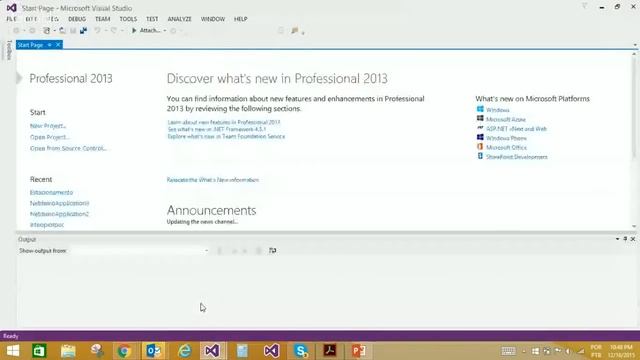This screenshot has width=640, height=360.
Task: Expand the New Project icon dropdown arrow
Action: (x=54, y=31)
